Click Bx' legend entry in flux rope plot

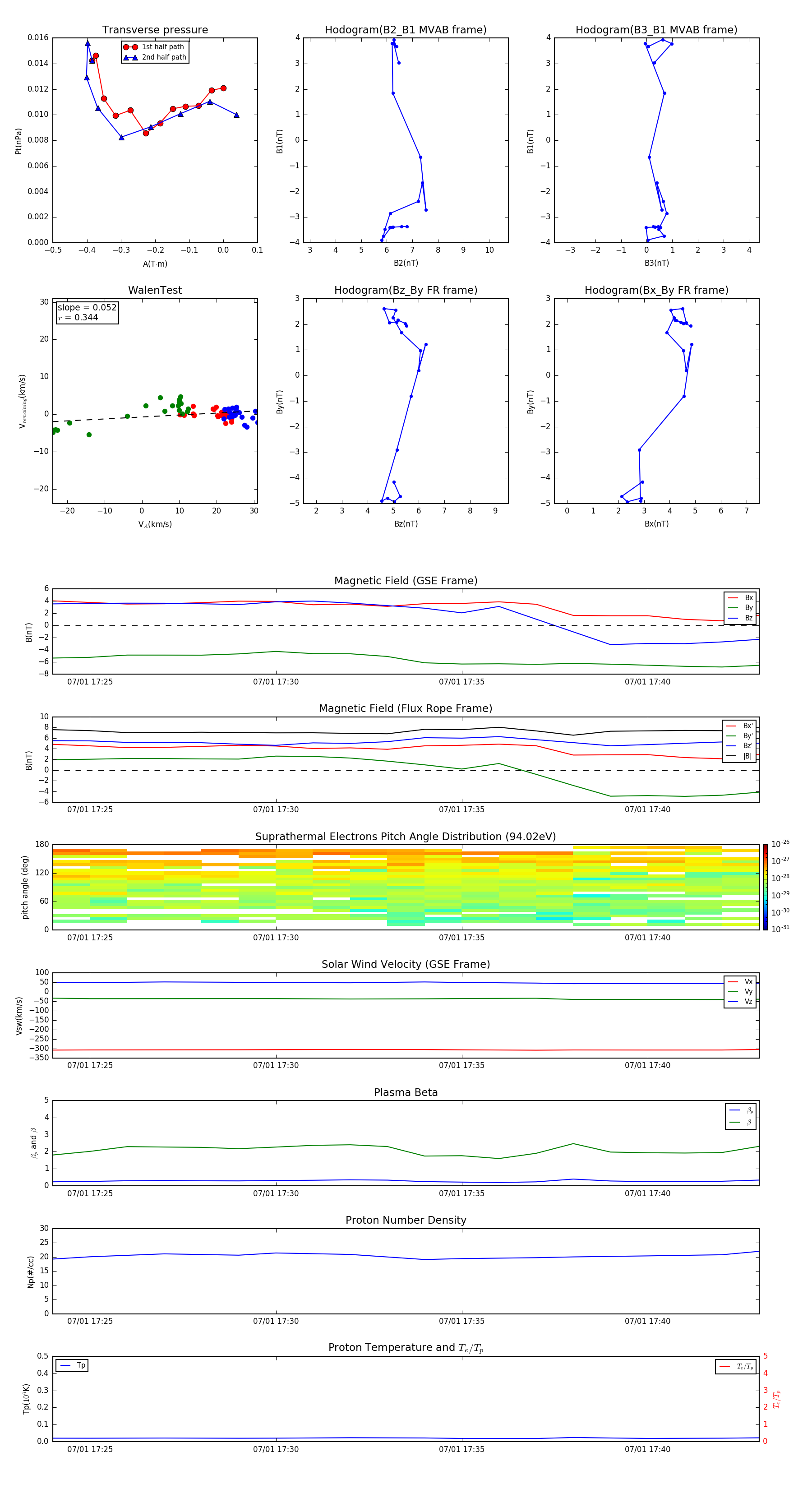pyautogui.click(x=740, y=726)
